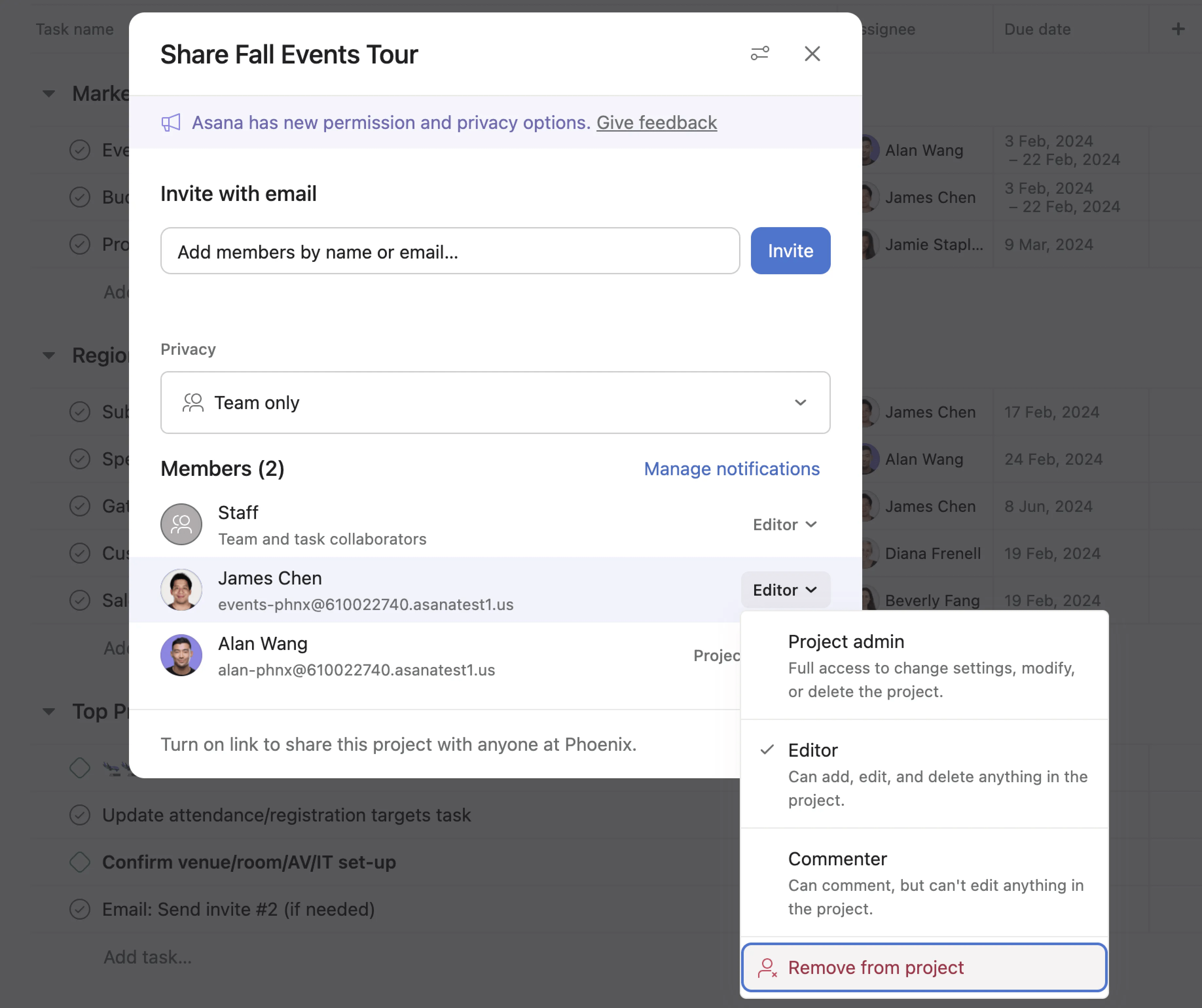Open Staff's Editor role dropdown
This screenshot has width=1202, height=1008.
784,524
